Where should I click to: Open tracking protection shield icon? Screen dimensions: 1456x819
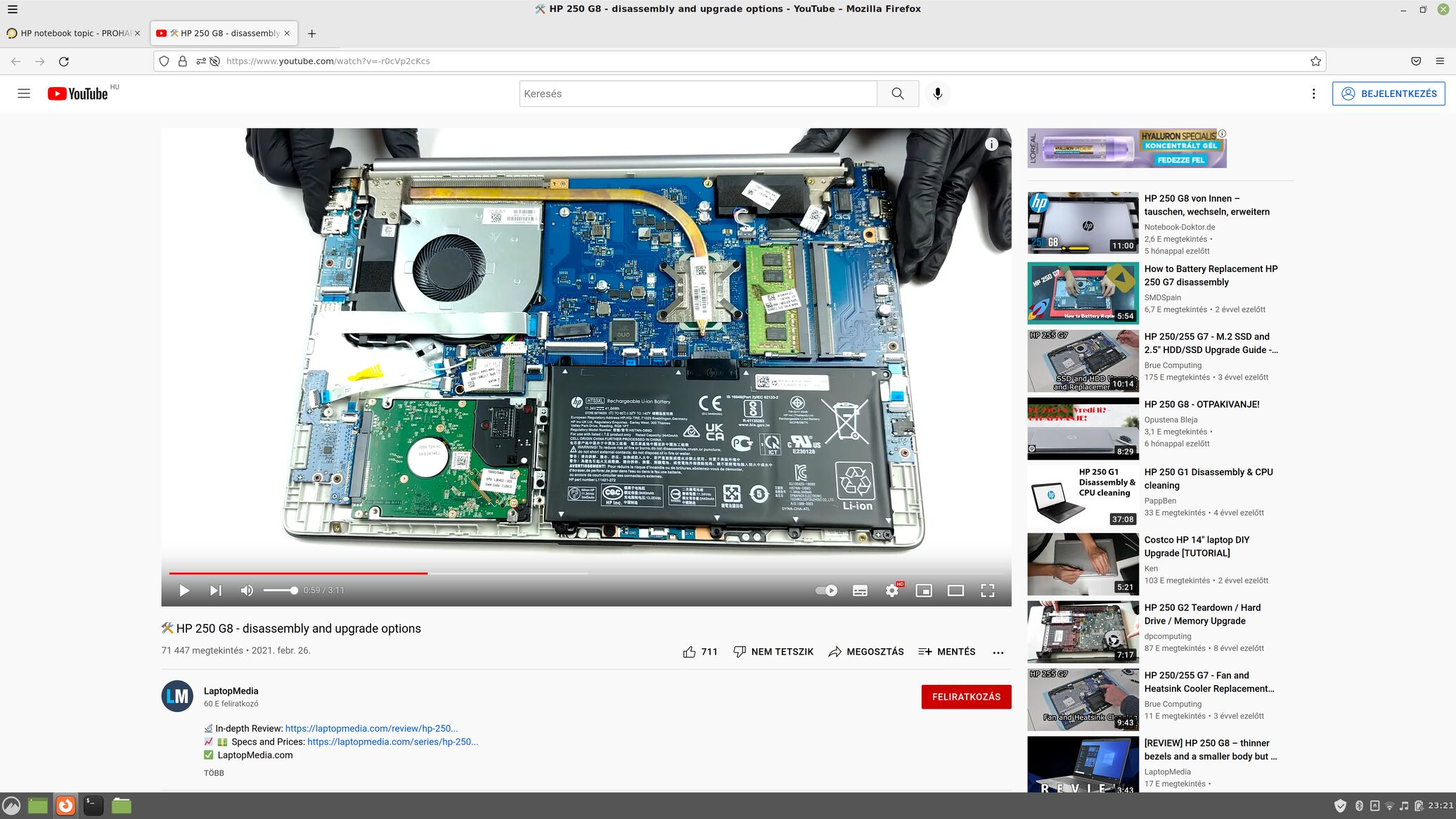[x=164, y=61]
